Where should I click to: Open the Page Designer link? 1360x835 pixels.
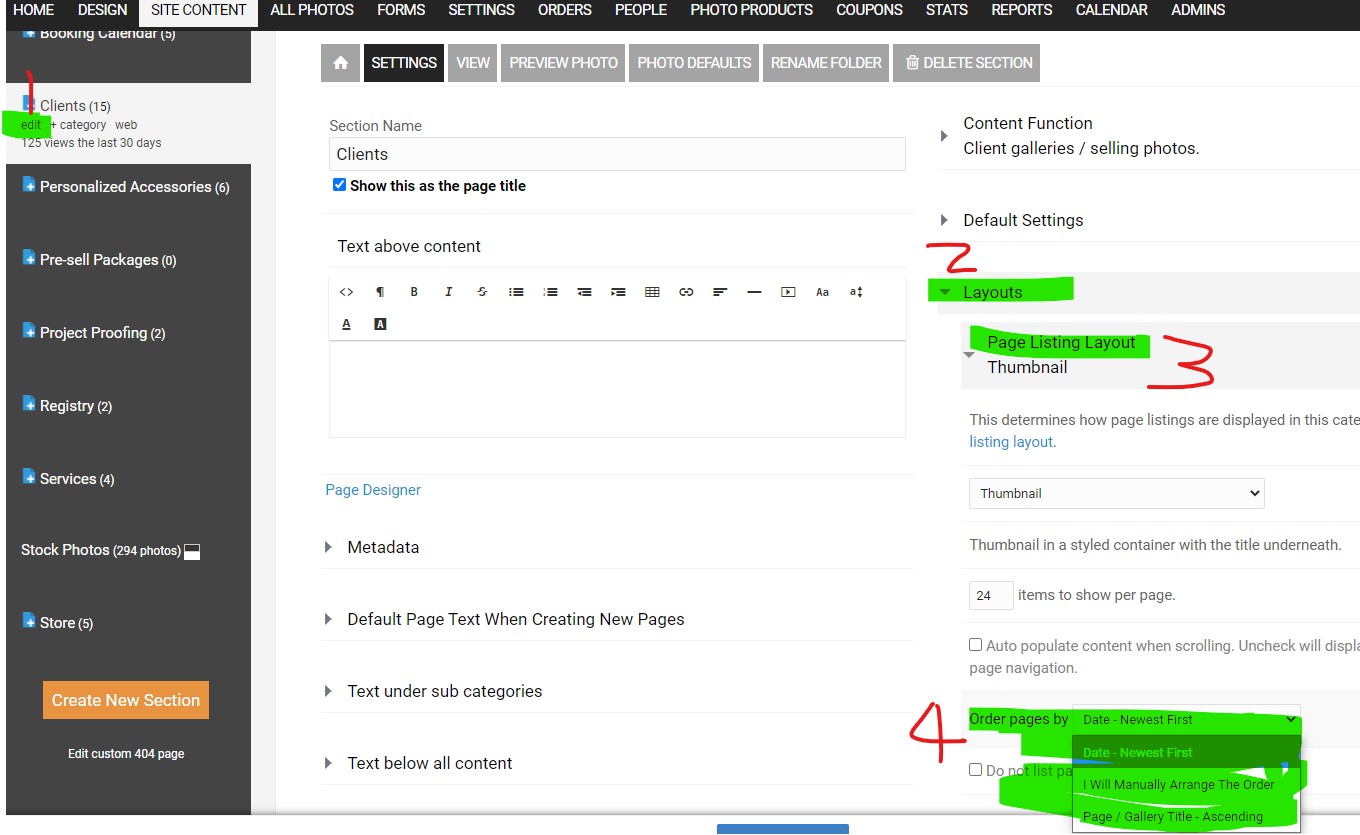[373, 490]
